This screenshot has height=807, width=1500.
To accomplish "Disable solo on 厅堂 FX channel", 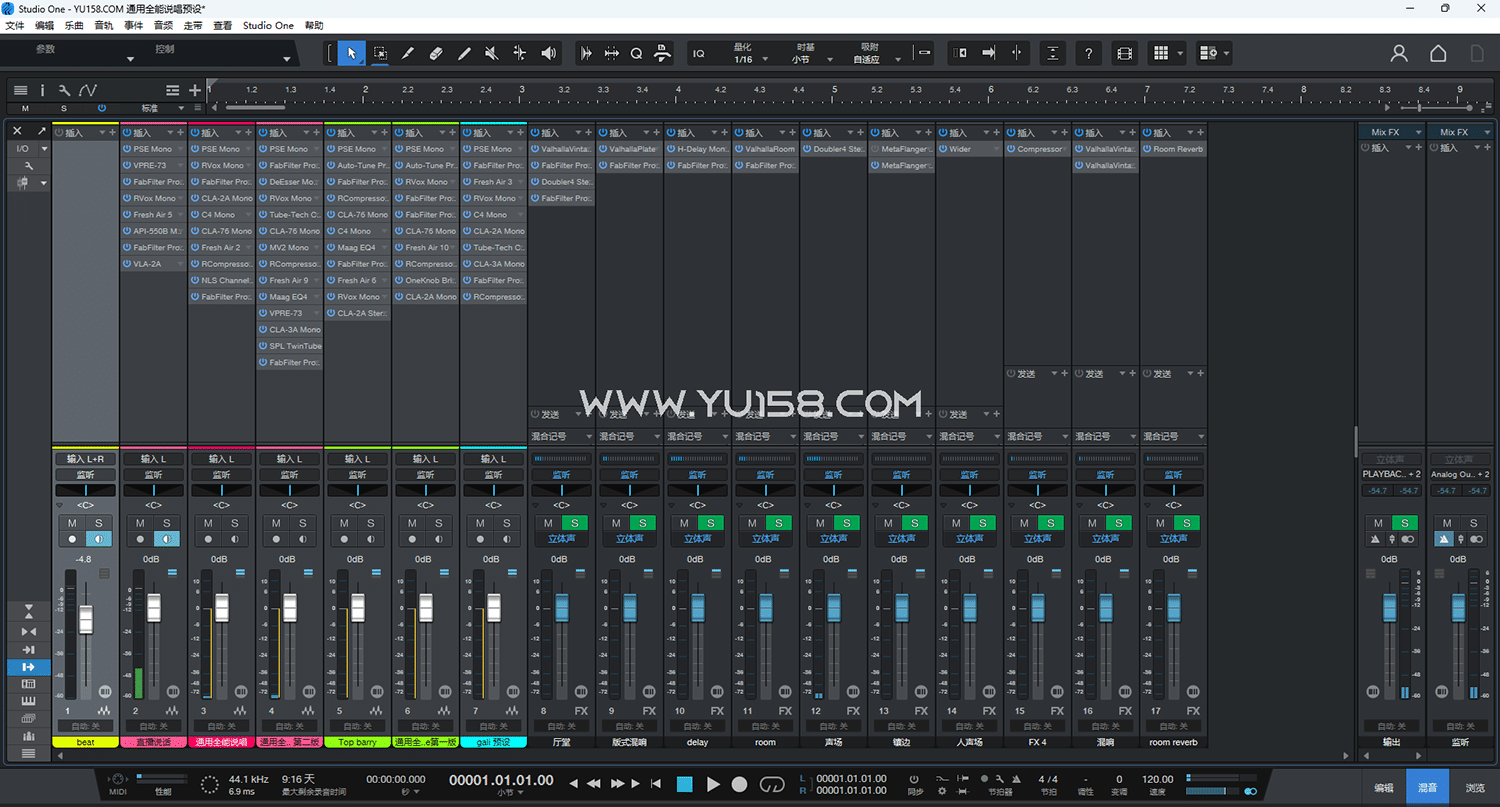I will click(574, 523).
